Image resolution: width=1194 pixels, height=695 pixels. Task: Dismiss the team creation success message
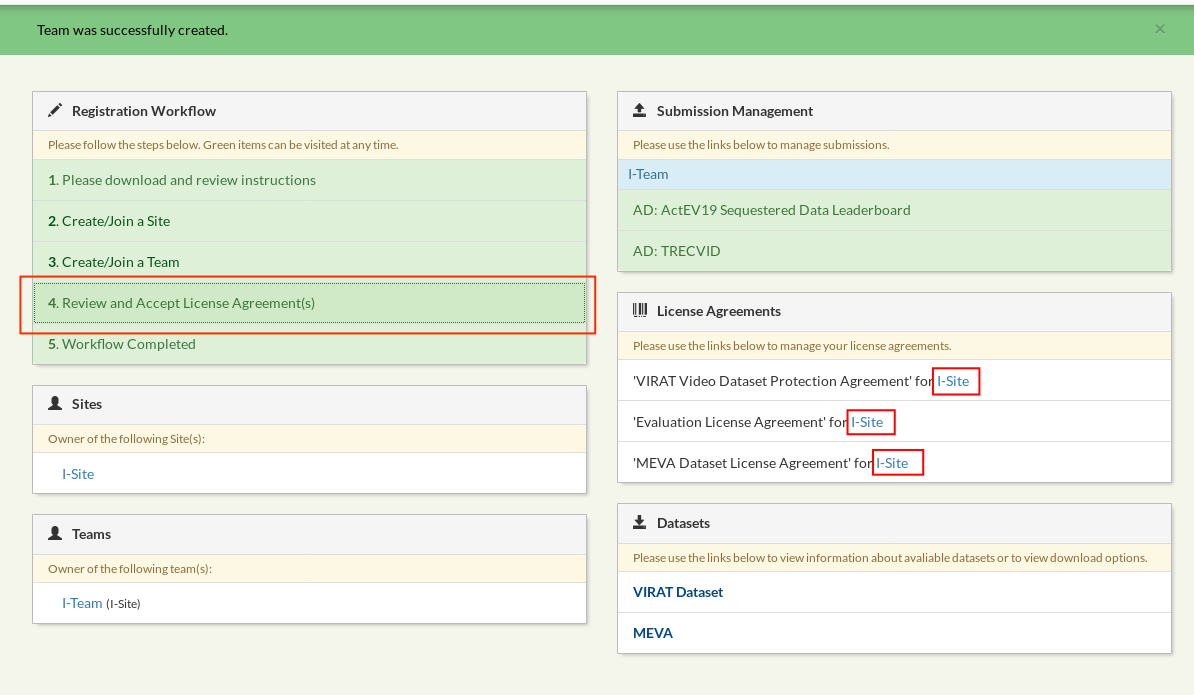click(x=1159, y=28)
